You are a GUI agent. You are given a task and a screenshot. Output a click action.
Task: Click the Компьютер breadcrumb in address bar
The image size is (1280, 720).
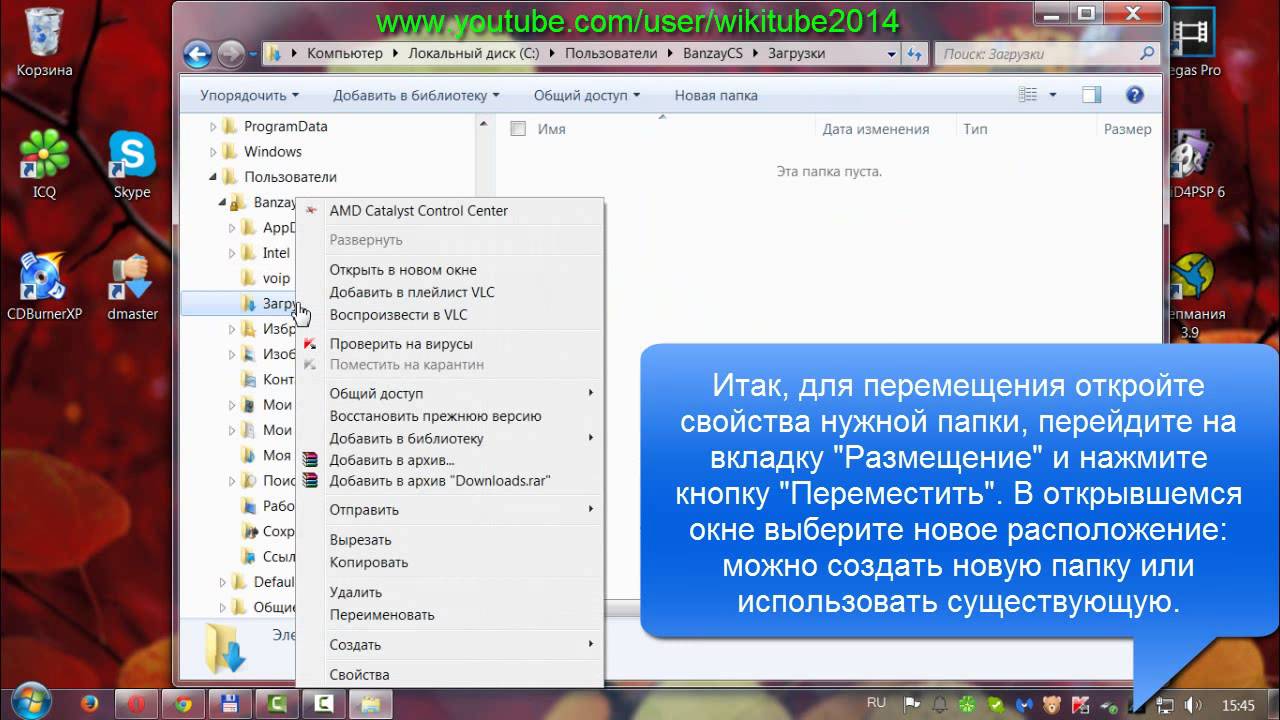tap(345, 54)
